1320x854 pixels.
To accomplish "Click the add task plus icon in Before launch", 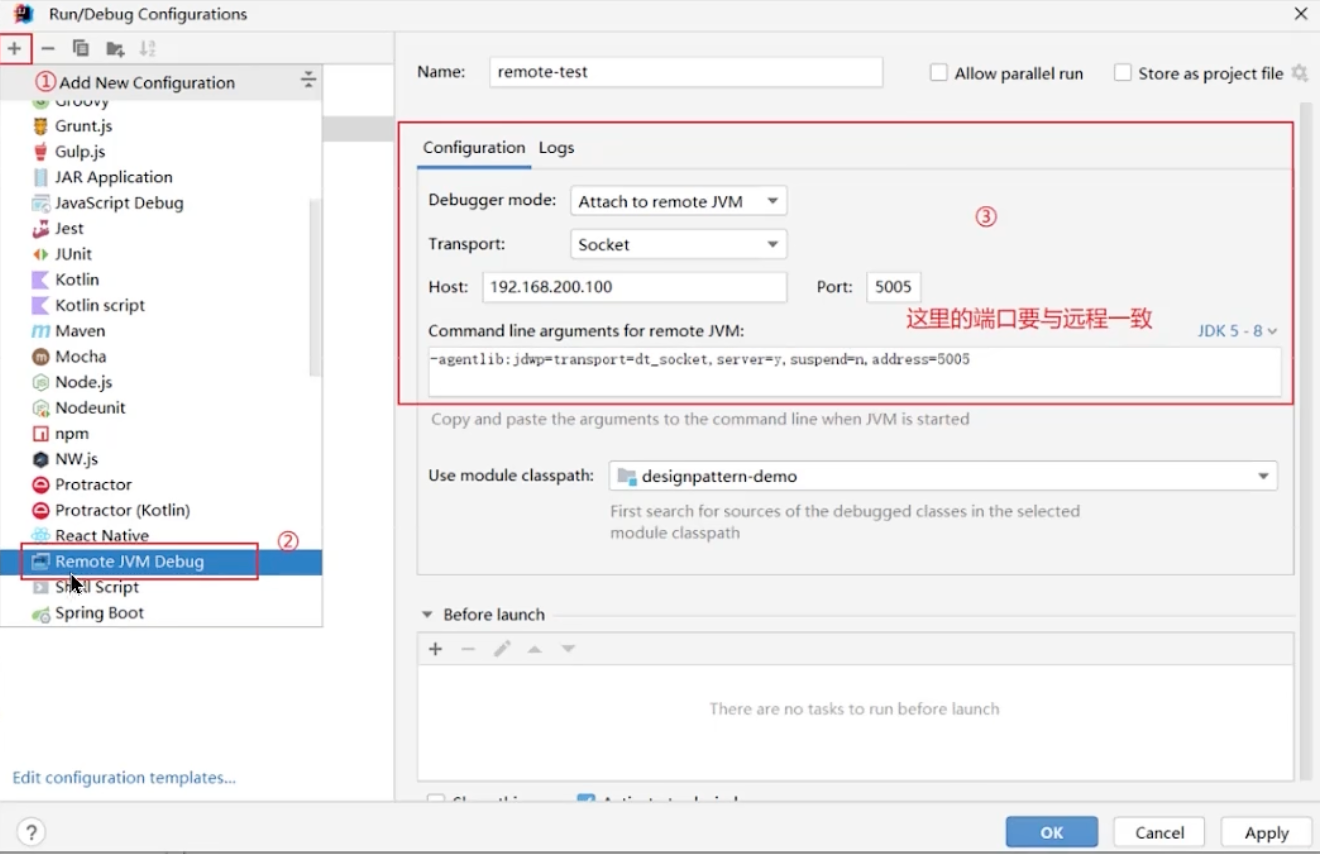I will tap(436, 649).
